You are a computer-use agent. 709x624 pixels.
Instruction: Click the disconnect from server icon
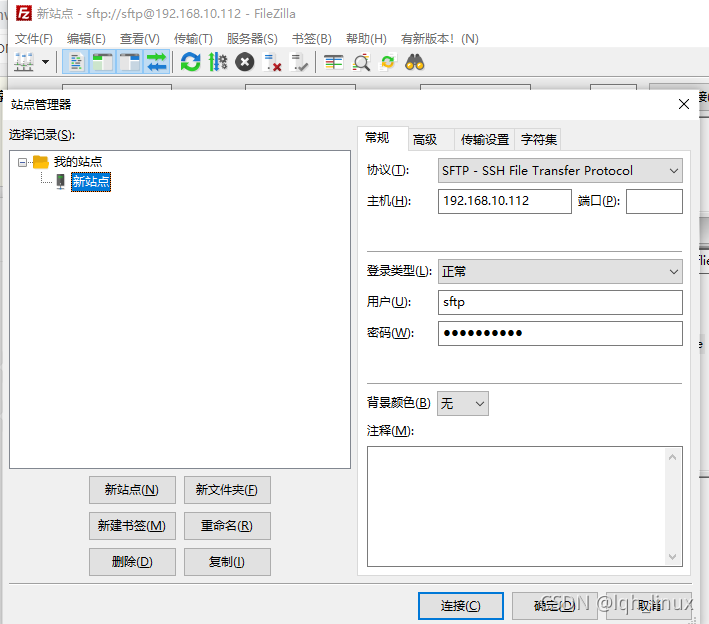[272, 62]
